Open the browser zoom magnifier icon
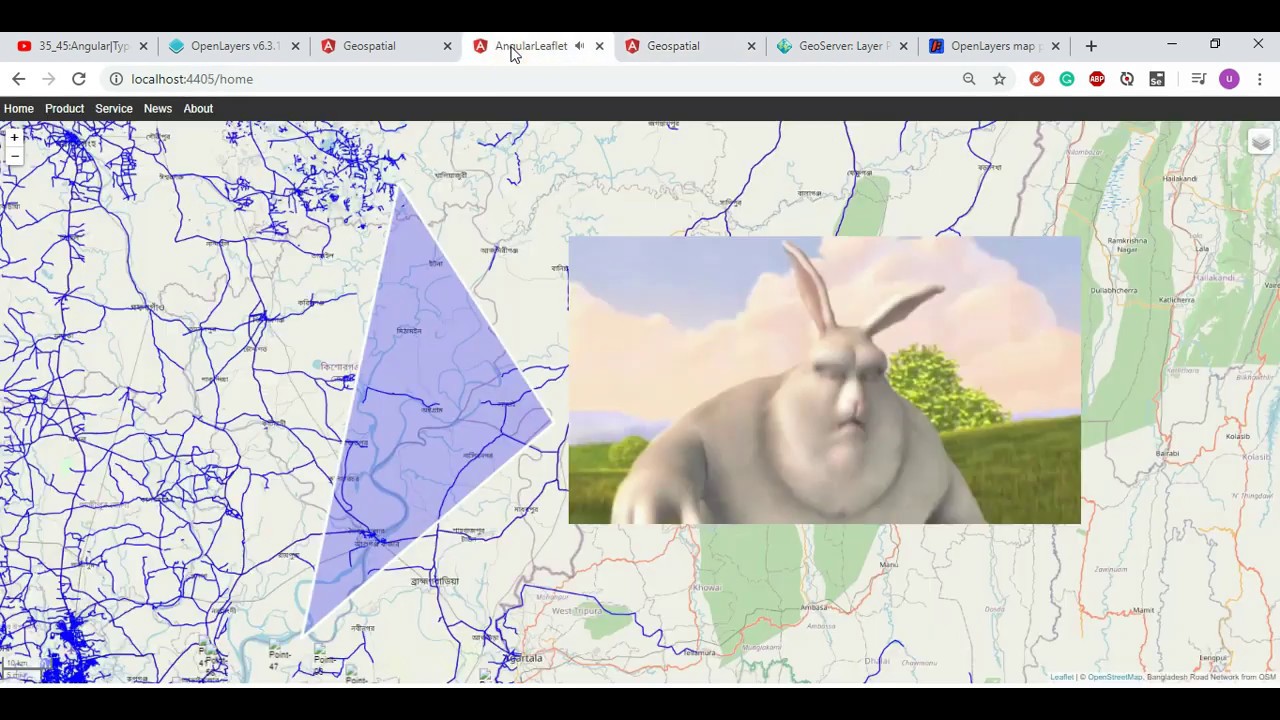This screenshot has width=1280, height=720. tap(969, 79)
